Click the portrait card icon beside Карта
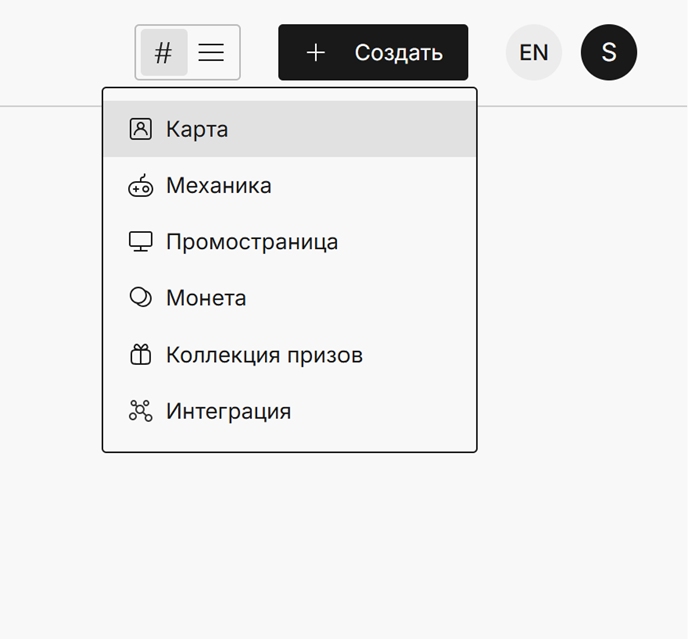Viewport: 688px width, 639px height. click(140, 129)
